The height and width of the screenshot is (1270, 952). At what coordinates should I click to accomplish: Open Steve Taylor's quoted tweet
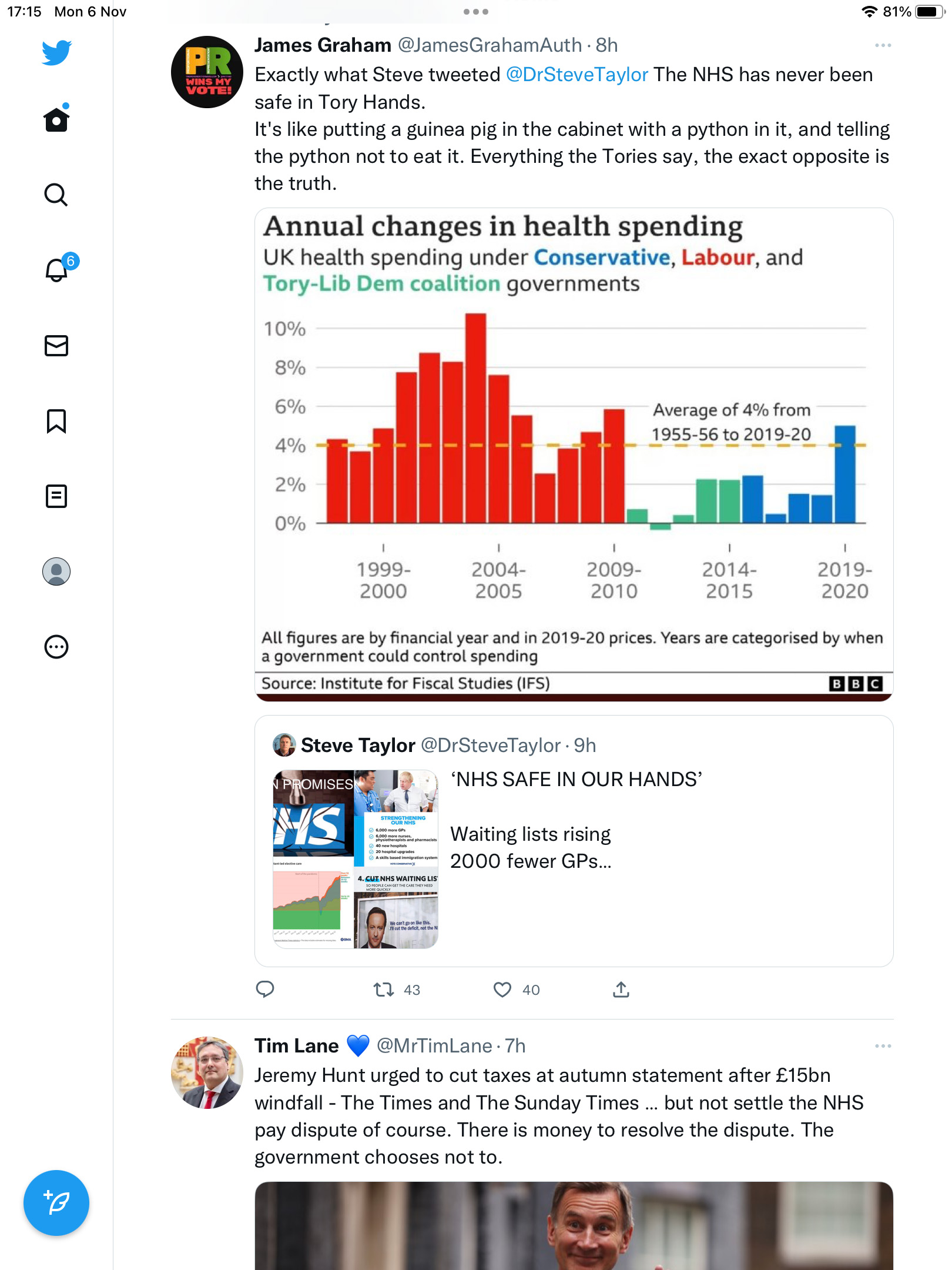574,841
